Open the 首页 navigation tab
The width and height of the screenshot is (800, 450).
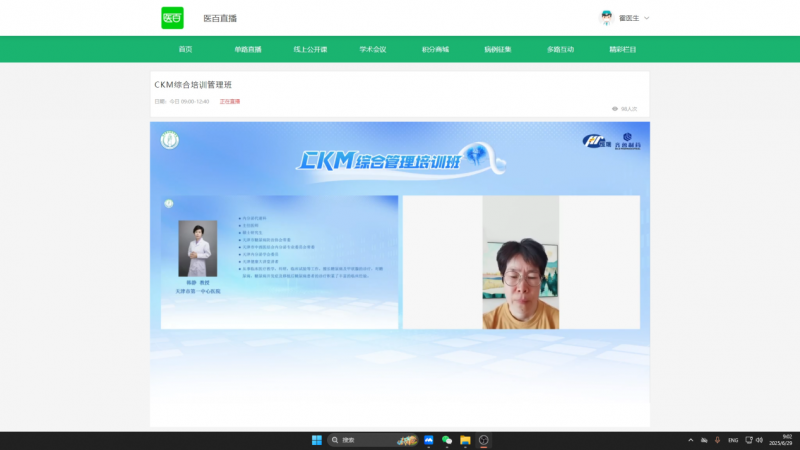click(x=185, y=49)
